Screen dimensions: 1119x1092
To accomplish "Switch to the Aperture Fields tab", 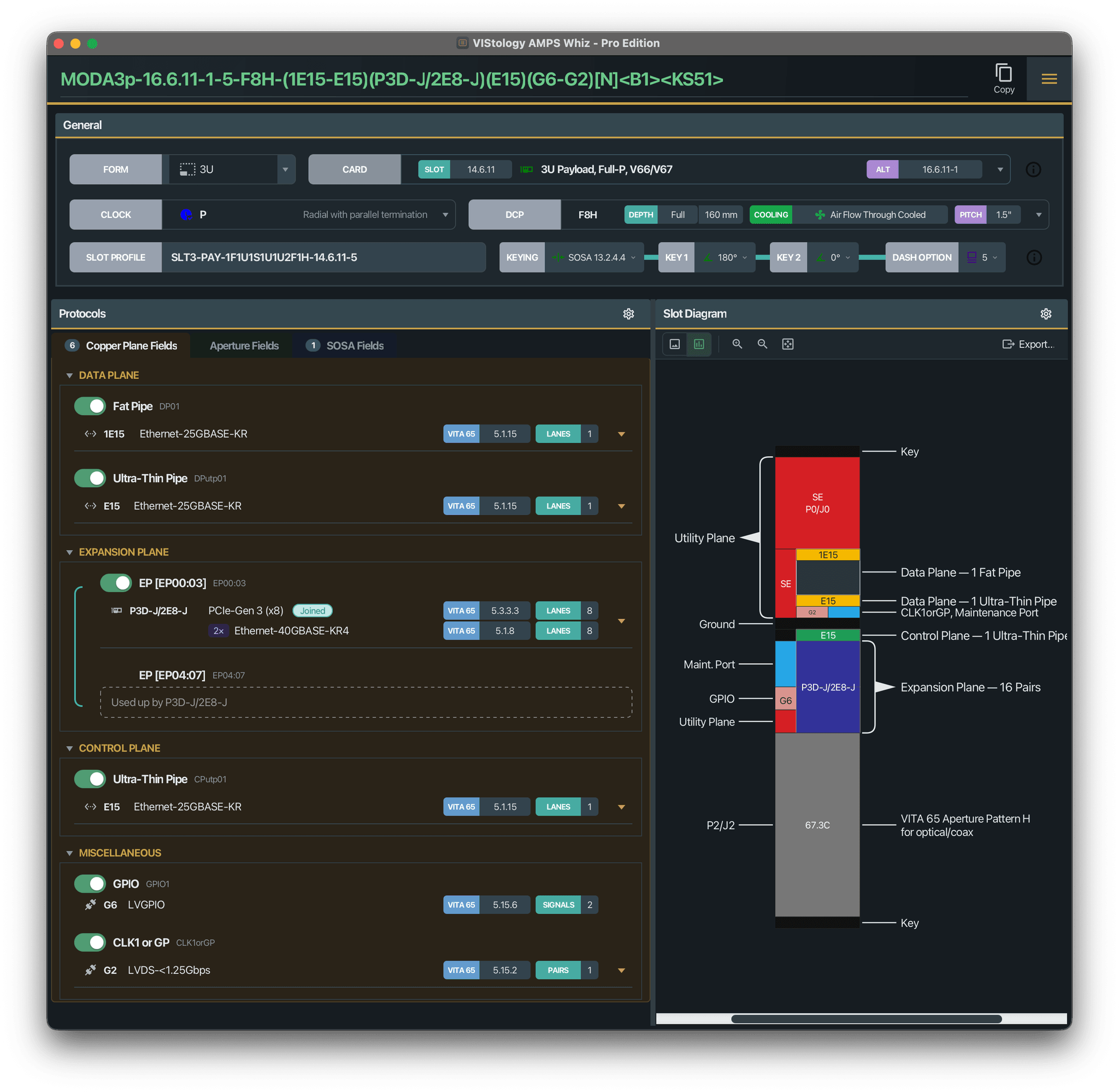I will tap(244, 346).
